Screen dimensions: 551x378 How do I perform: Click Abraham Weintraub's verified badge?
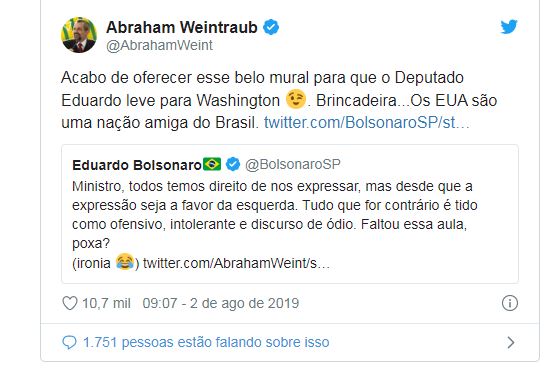(x=271, y=27)
